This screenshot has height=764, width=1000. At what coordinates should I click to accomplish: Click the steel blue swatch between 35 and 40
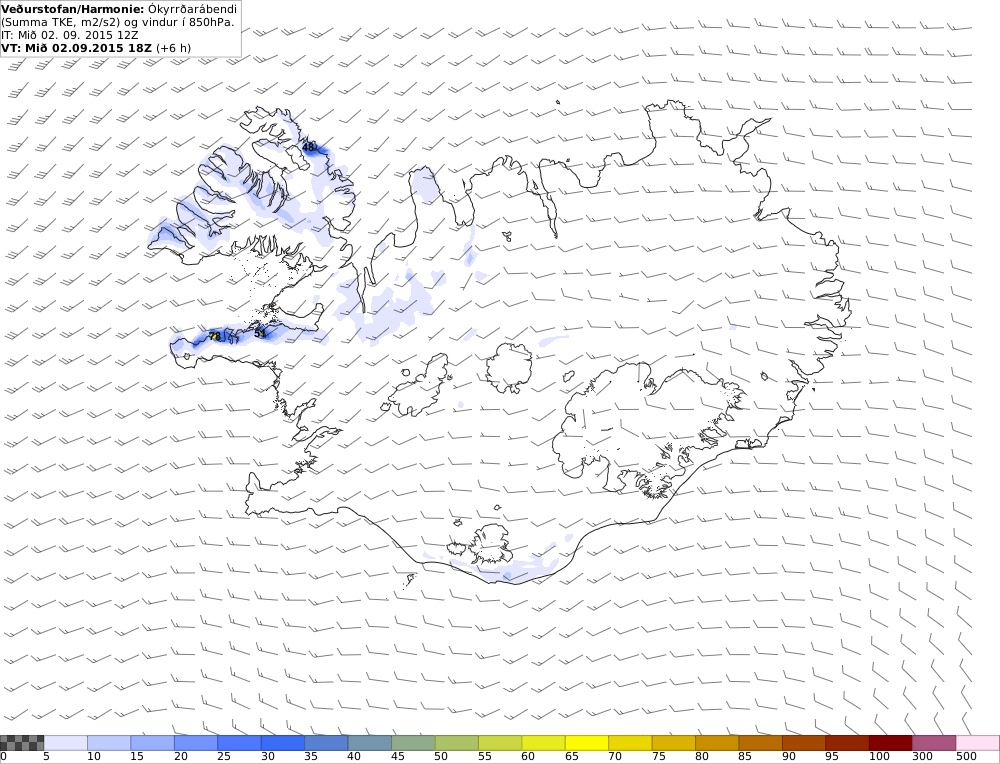click(327, 742)
